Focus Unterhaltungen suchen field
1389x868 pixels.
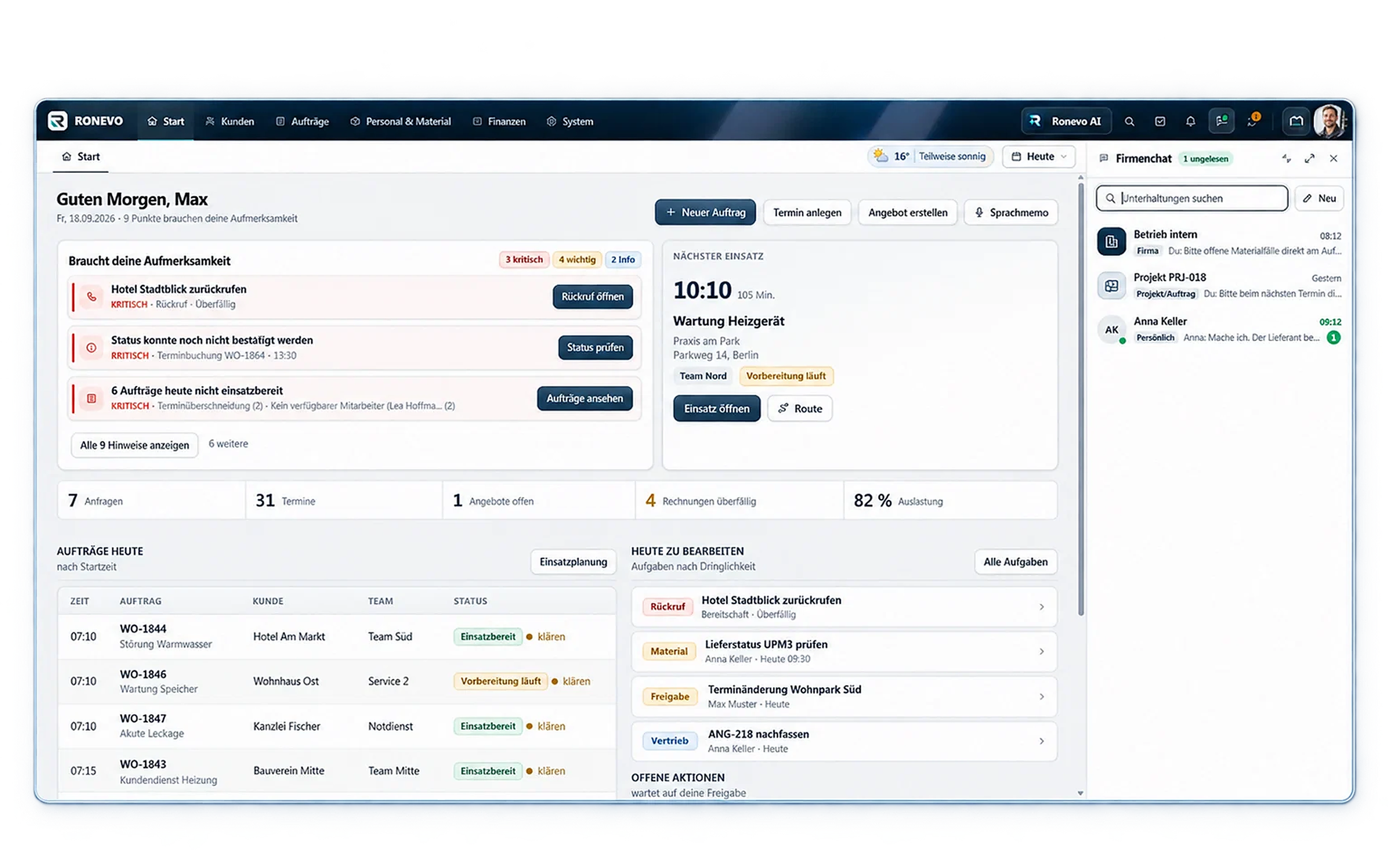point(1192,198)
